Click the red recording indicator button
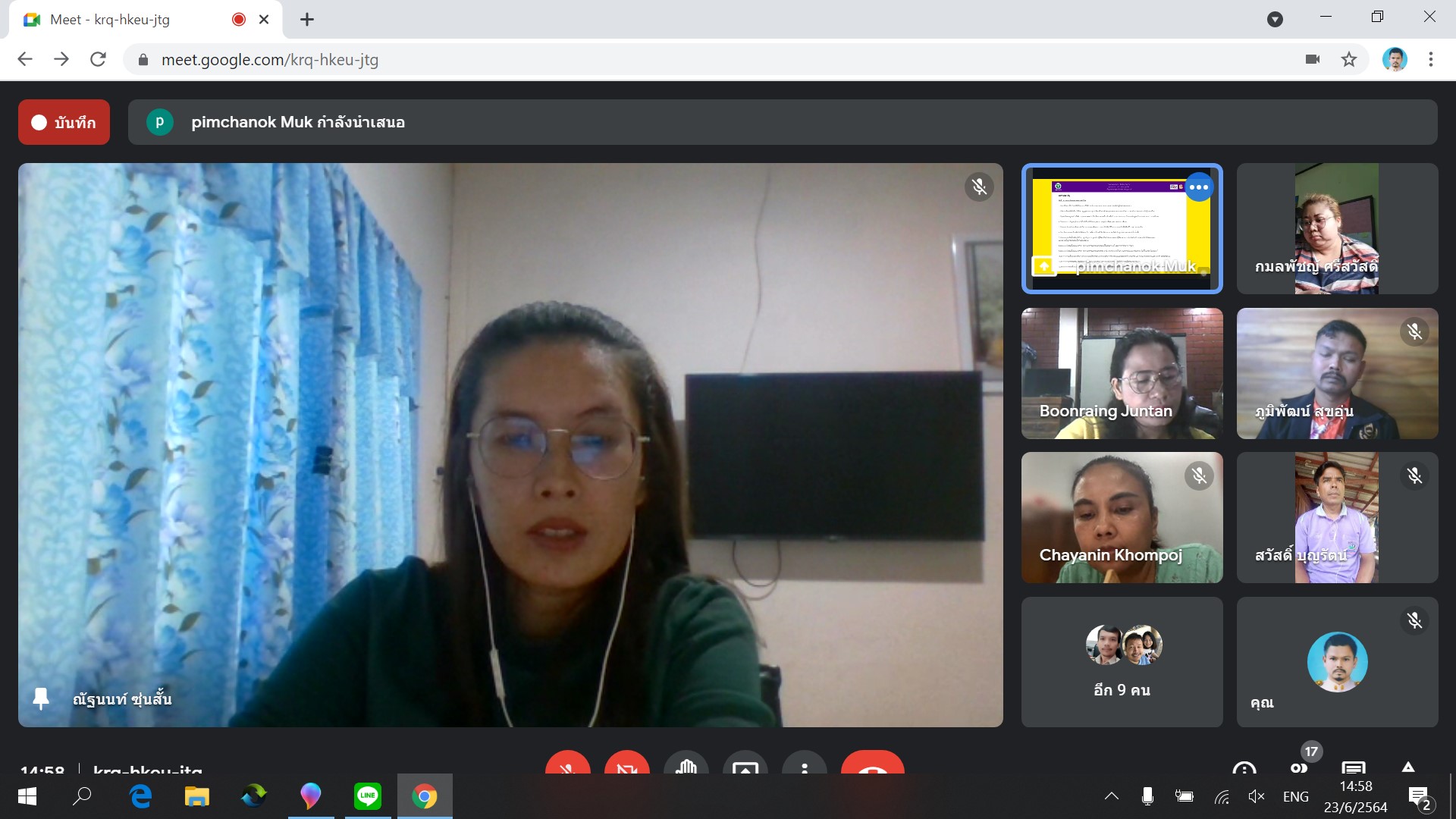 (x=64, y=122)
